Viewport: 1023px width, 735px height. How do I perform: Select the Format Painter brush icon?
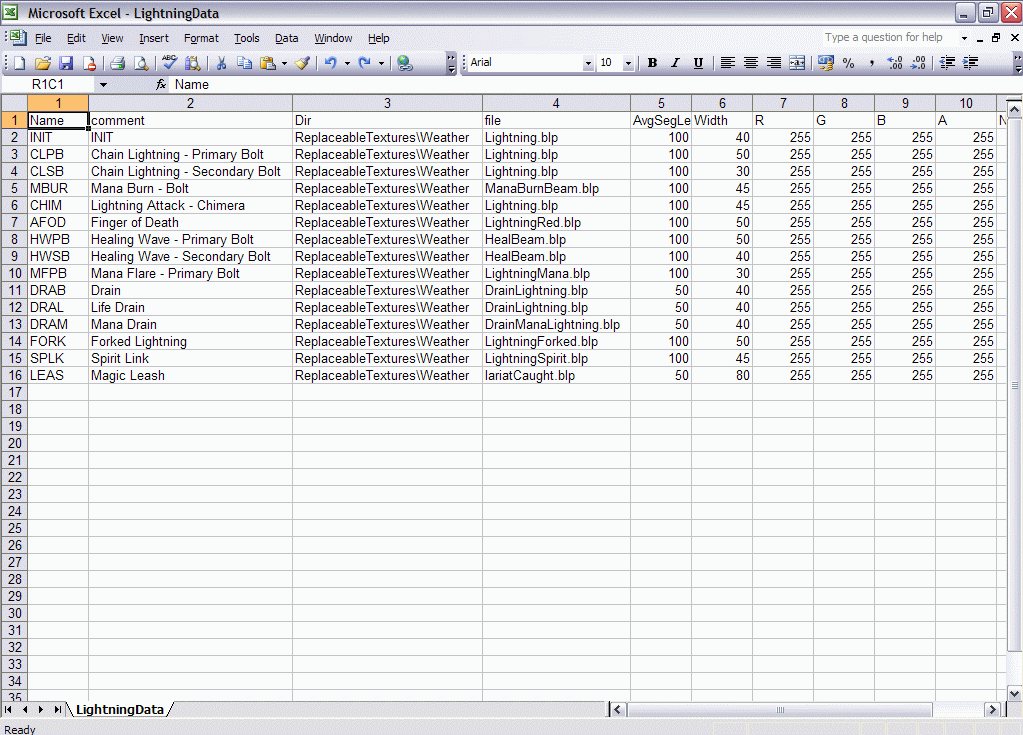pos(302,63)
